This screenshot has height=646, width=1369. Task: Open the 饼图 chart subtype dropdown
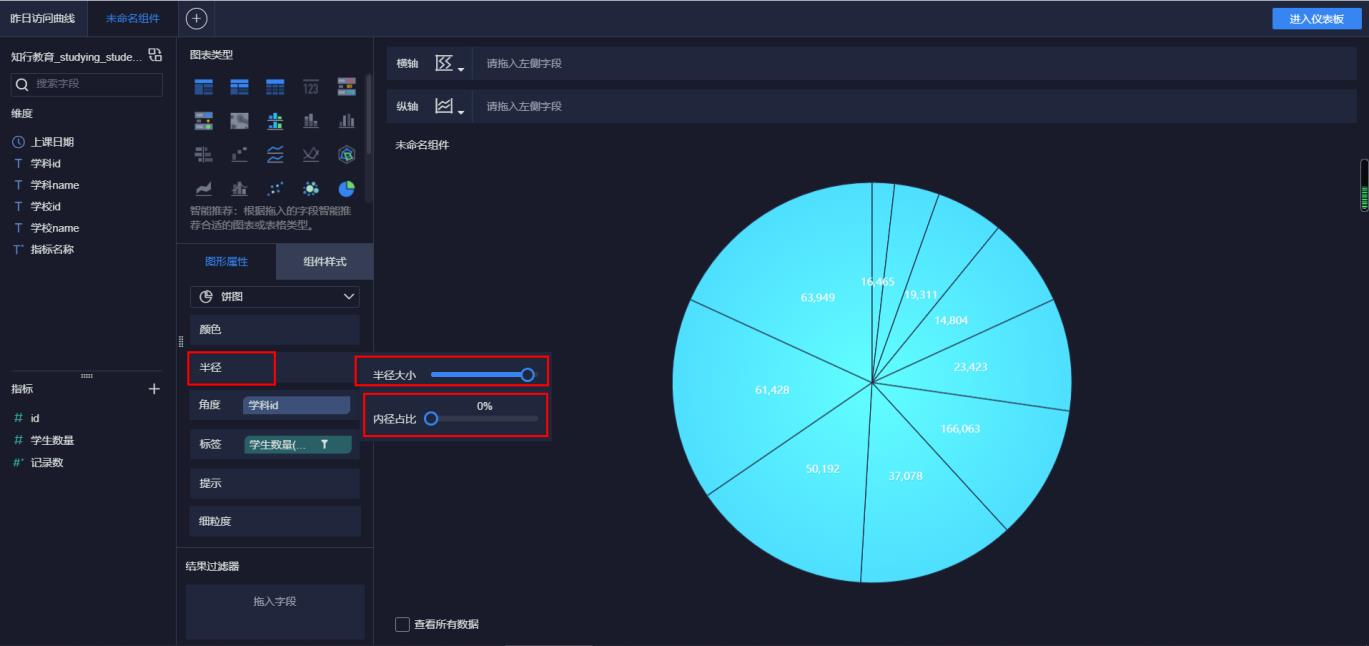click(275, 296)
